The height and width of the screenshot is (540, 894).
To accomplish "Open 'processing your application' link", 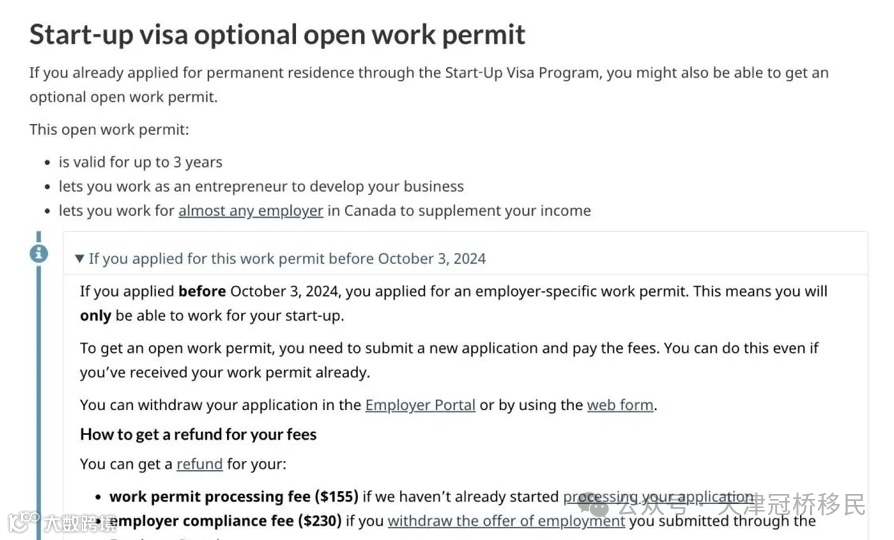I will (x=659, y=497).
